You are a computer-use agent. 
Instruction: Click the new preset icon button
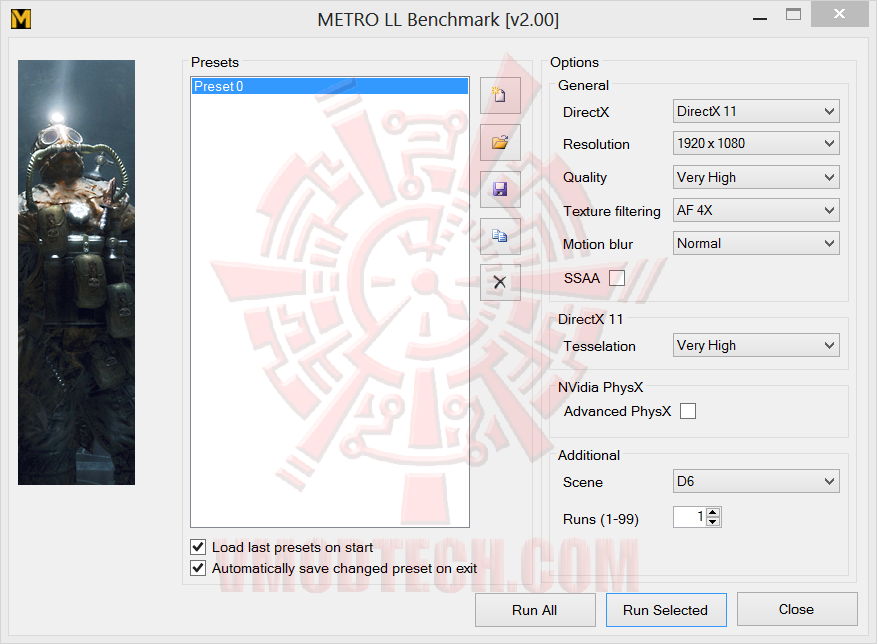500,95
